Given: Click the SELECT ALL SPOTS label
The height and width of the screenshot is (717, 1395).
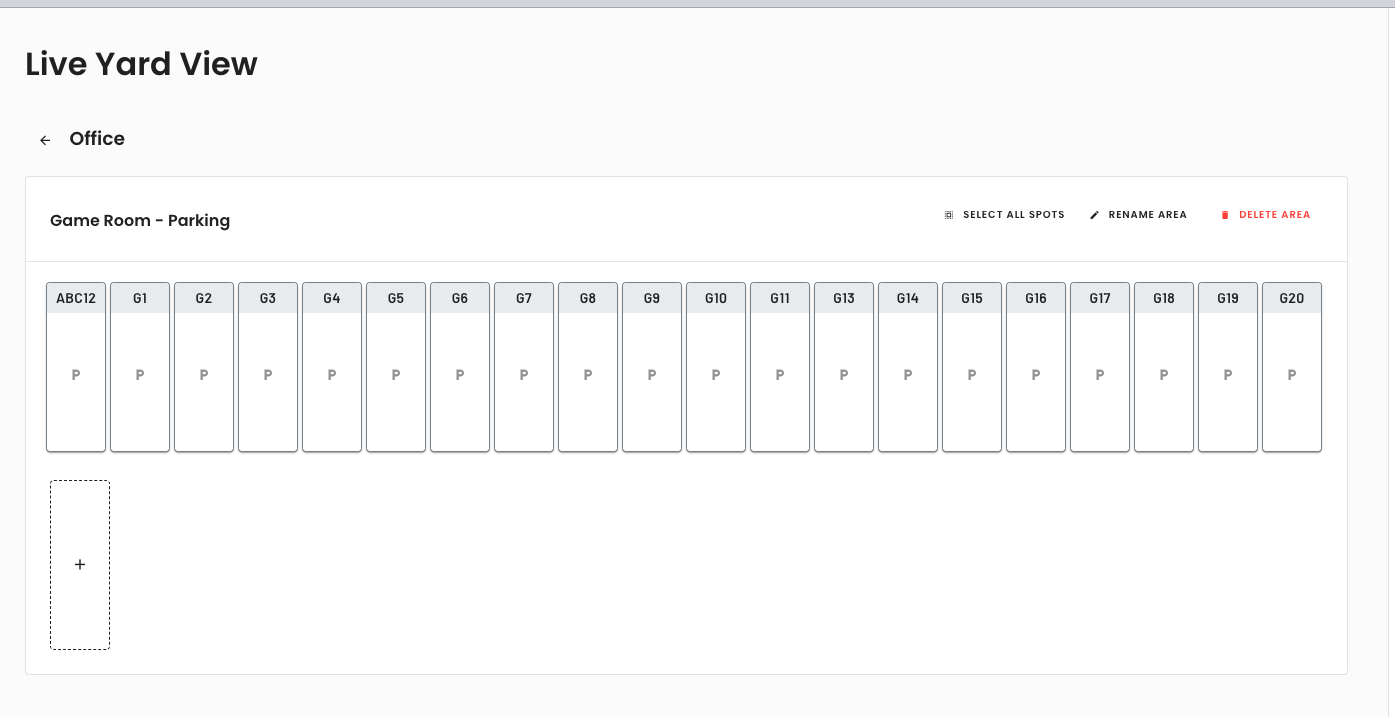Looking at the screenshot, I should (1014, 215).
